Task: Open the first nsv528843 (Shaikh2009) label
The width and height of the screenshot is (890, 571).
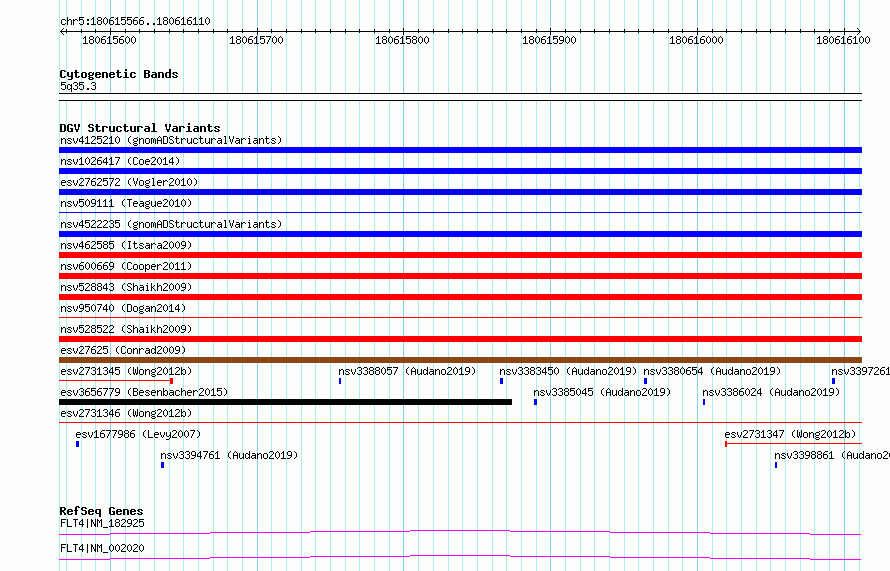Action: [x=126, y=287]
